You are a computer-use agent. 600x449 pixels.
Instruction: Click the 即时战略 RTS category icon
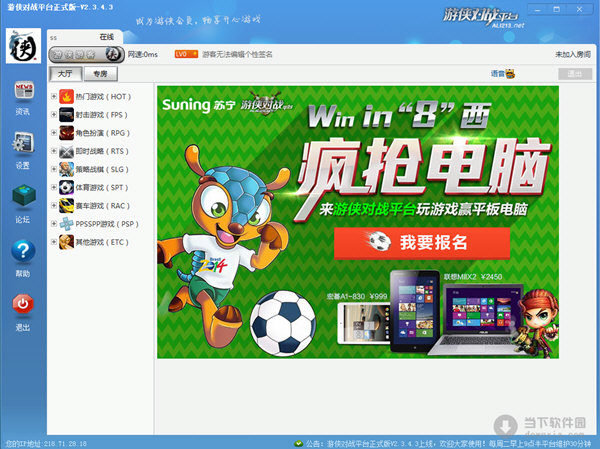[67, 151]
